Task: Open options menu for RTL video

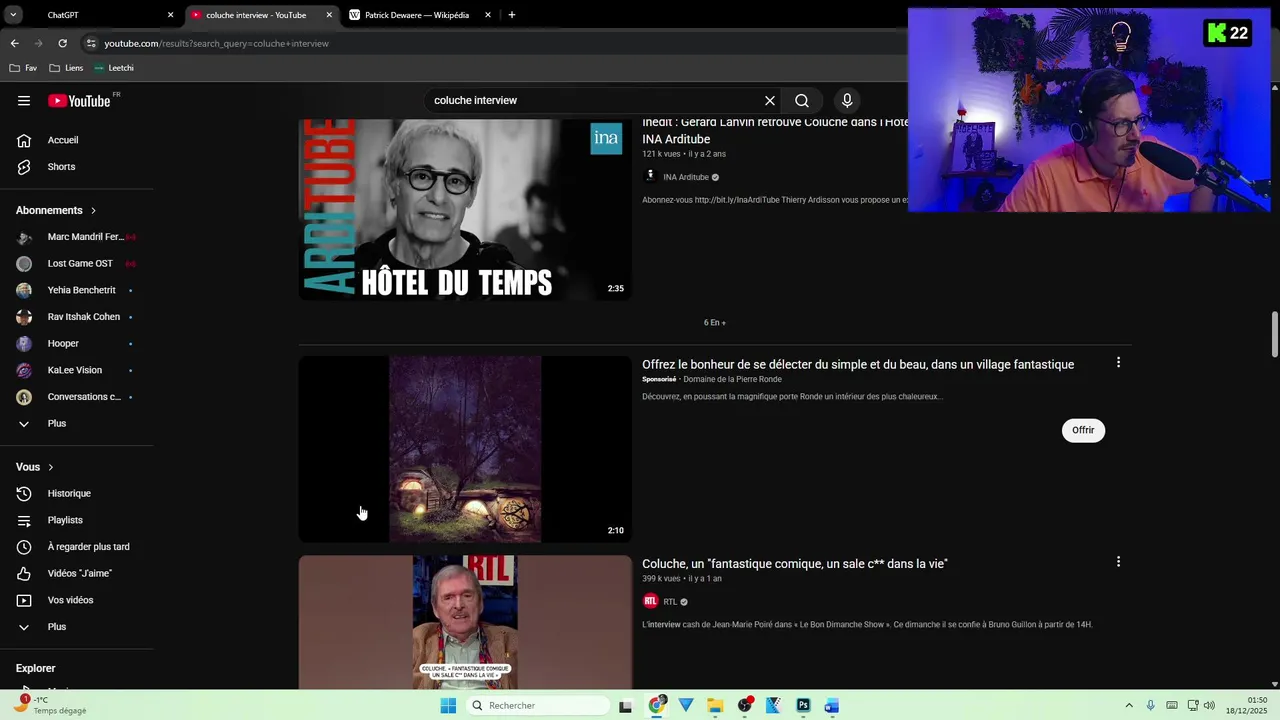Action: (x=1118, y=562)
